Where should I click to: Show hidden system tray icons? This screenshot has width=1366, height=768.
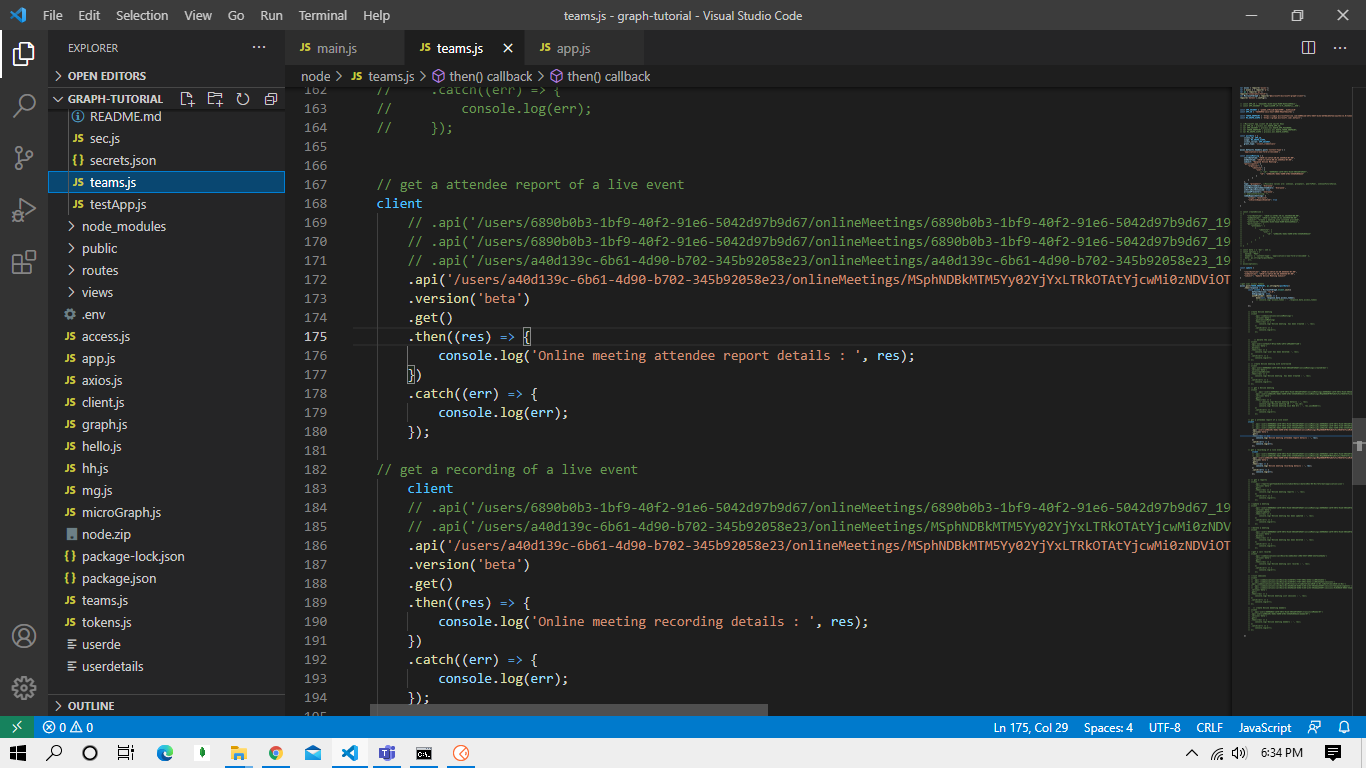(1191, 753)
